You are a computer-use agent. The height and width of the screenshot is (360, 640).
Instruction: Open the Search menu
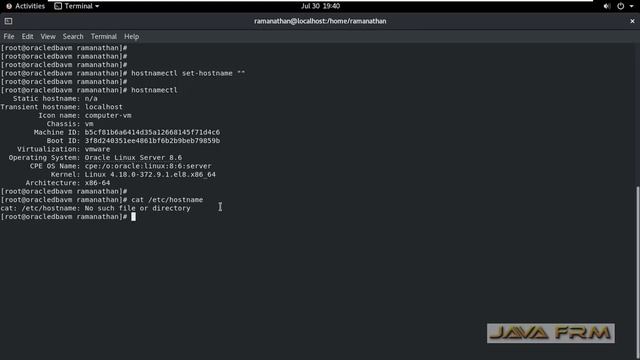pyautogui.click(x=73, y=36)
